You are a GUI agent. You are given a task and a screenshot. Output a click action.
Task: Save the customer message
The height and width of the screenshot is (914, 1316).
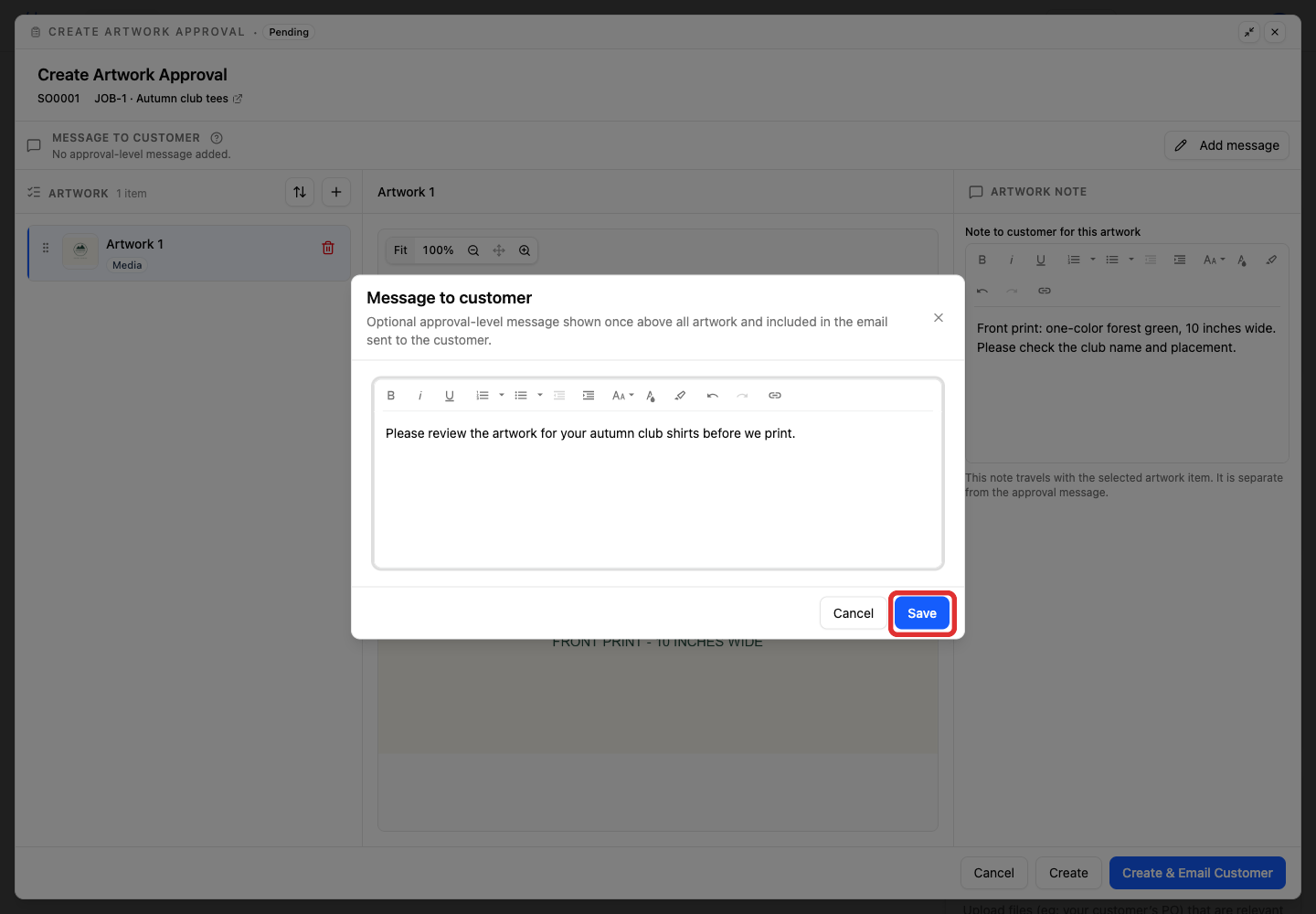pos(922,613)
